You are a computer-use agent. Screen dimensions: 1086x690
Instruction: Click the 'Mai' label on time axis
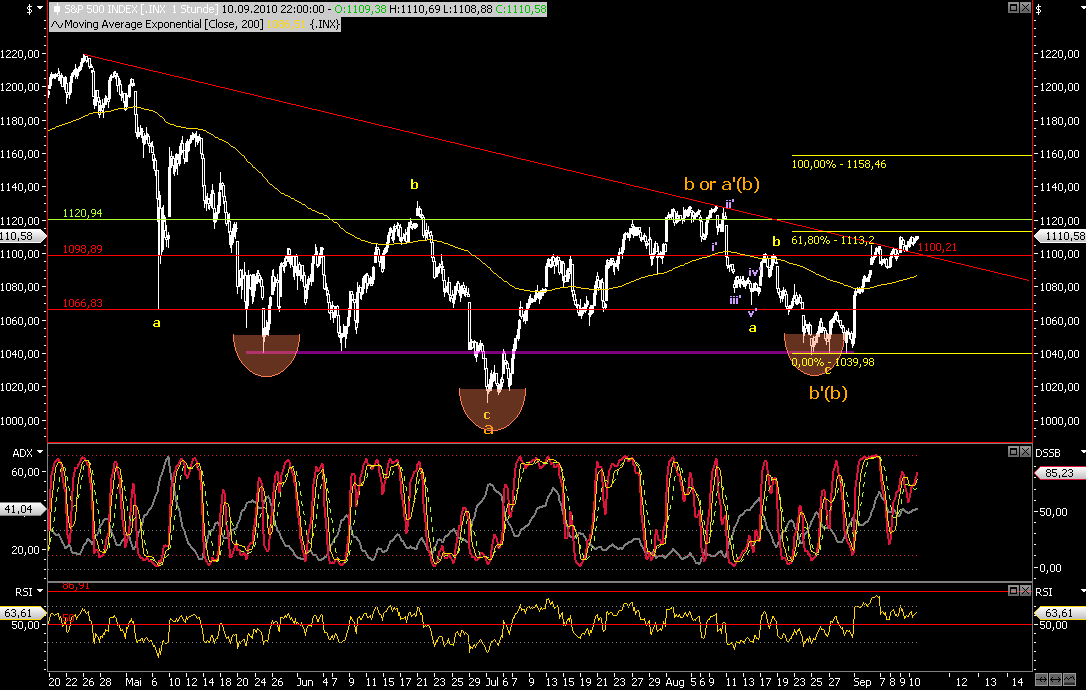pyautogui.click(x=133, y=682)
